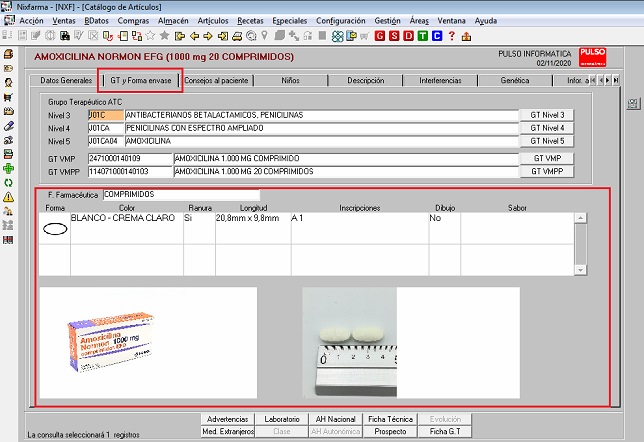Click the yellow right arrow toolbar icon
This screenshot has width=644, height=442.
click(208, 36)
